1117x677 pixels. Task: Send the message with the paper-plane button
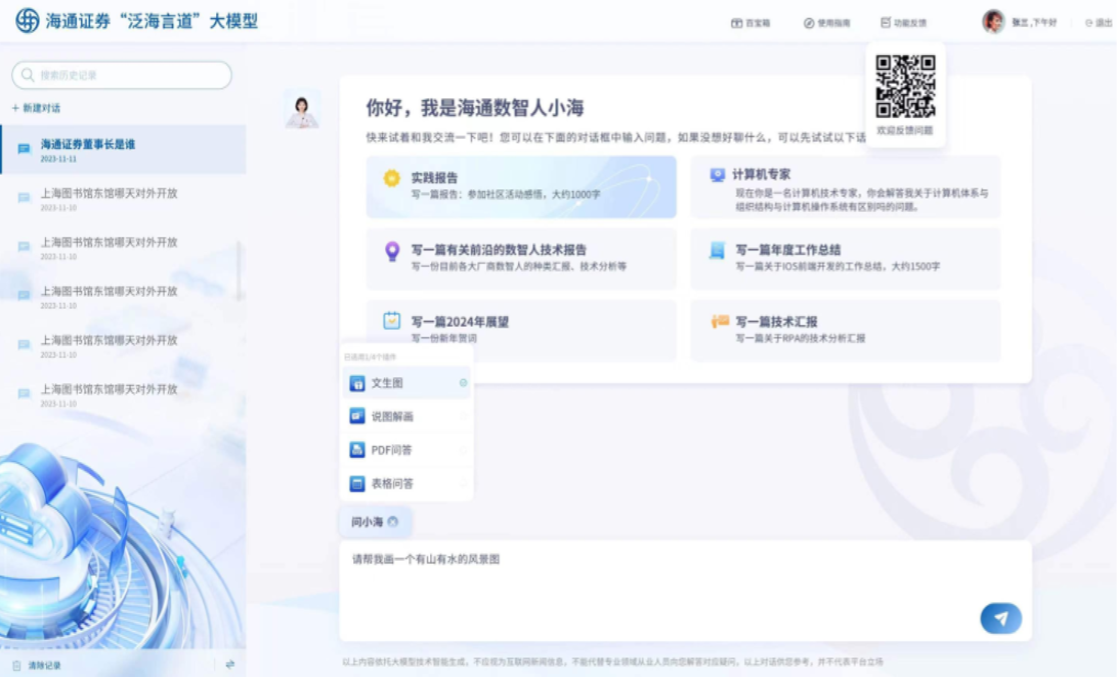pos(1001,619)
